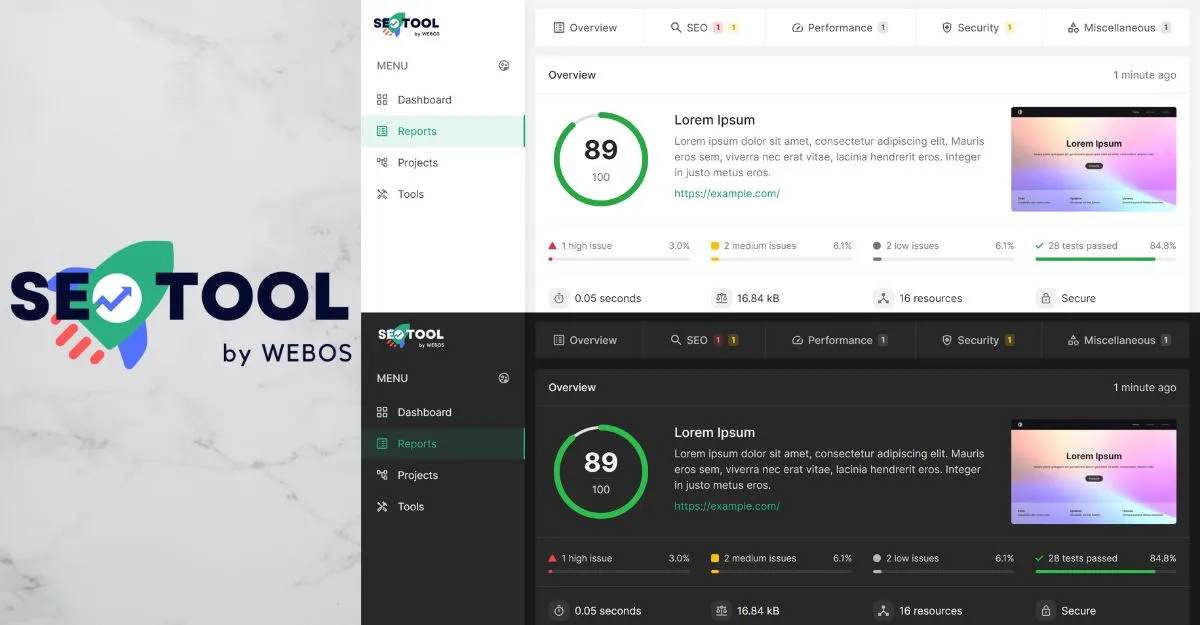The height and width of the screenshot is (625, 1200).
Task: Click the SEO magnifier icon in dark tabs
Action: (676, 340)
